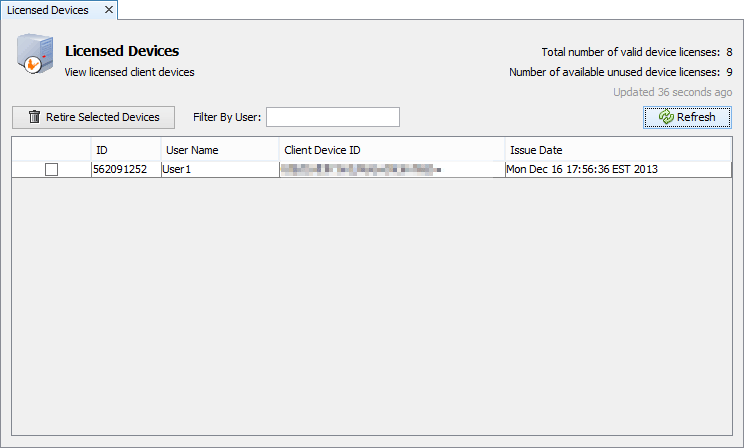Click the trash can icon for retiring devices

pyautogui.click(x=34, y=117)
